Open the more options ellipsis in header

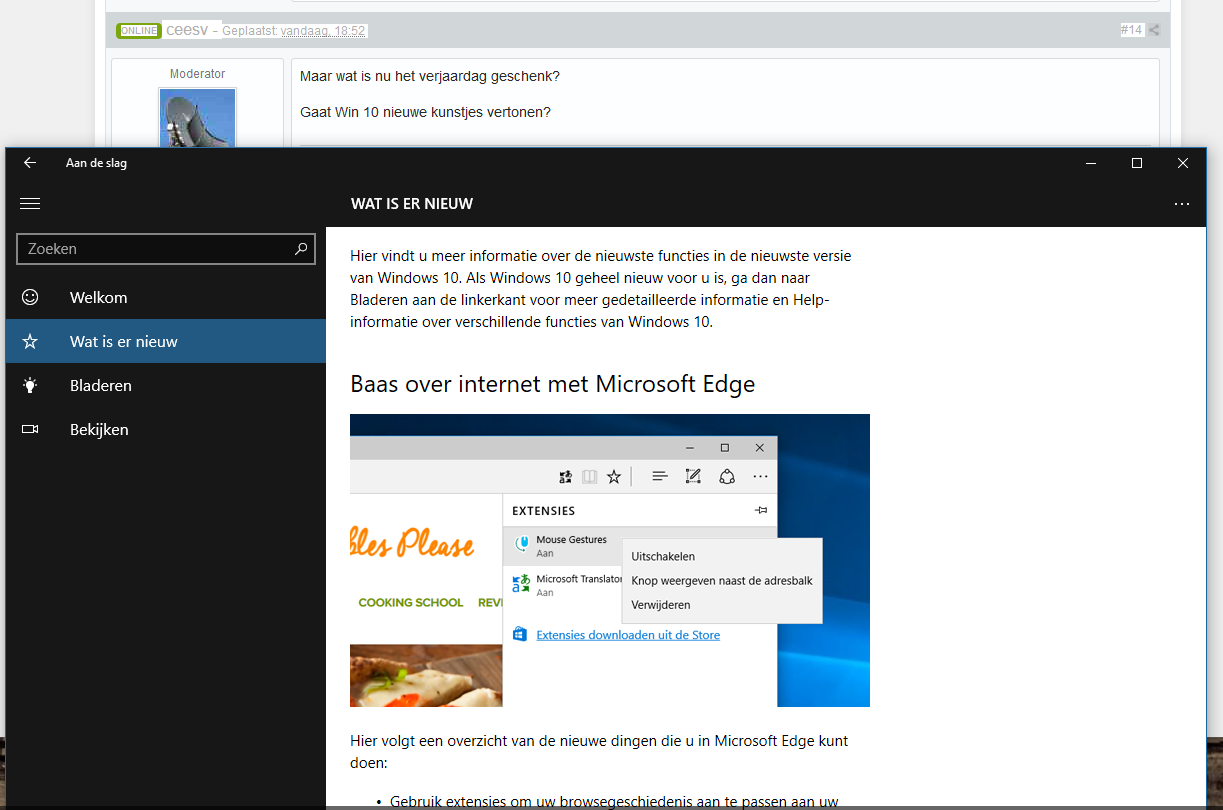[1182, 204]
